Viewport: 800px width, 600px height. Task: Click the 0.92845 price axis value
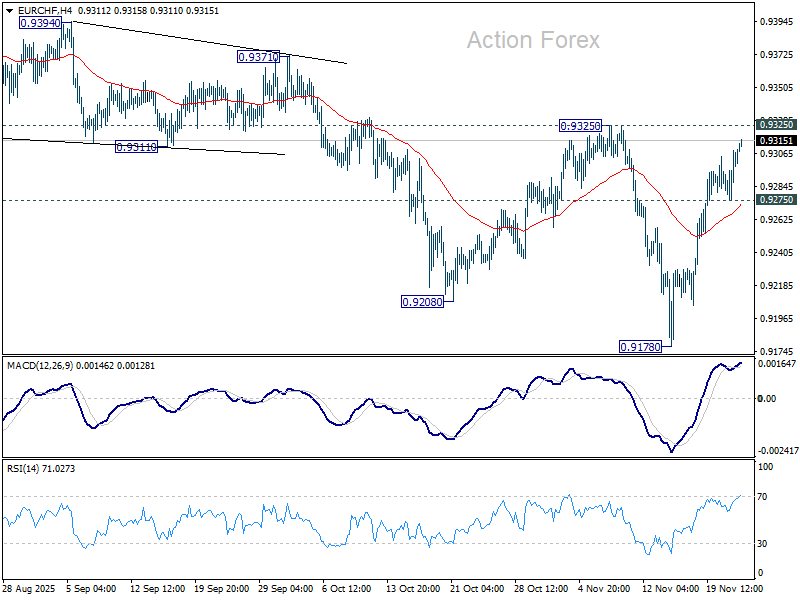(777, 187)
